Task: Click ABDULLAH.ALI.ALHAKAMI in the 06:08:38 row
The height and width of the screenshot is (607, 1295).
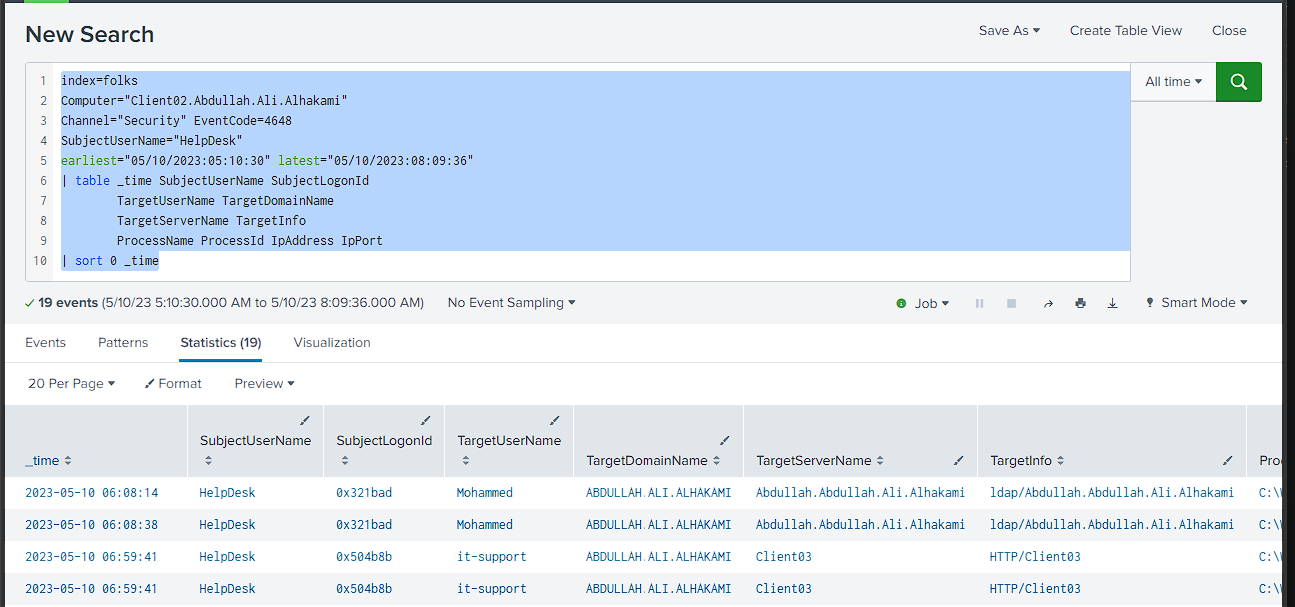Action: tap(658, 525)
